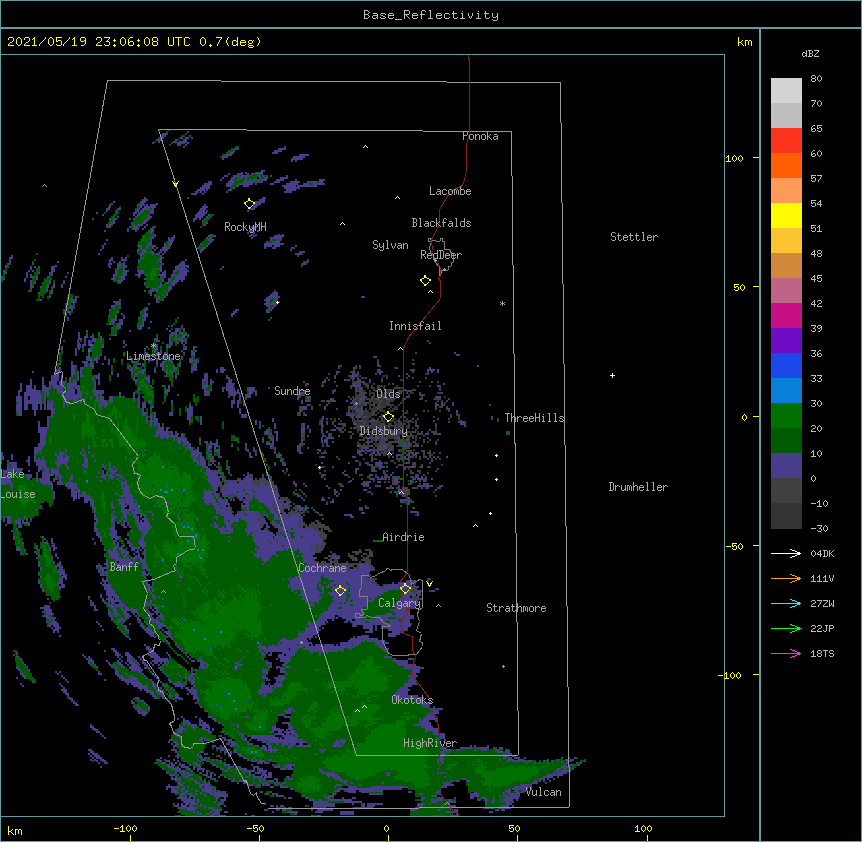Click the Calgary city label

click(400, 603)
